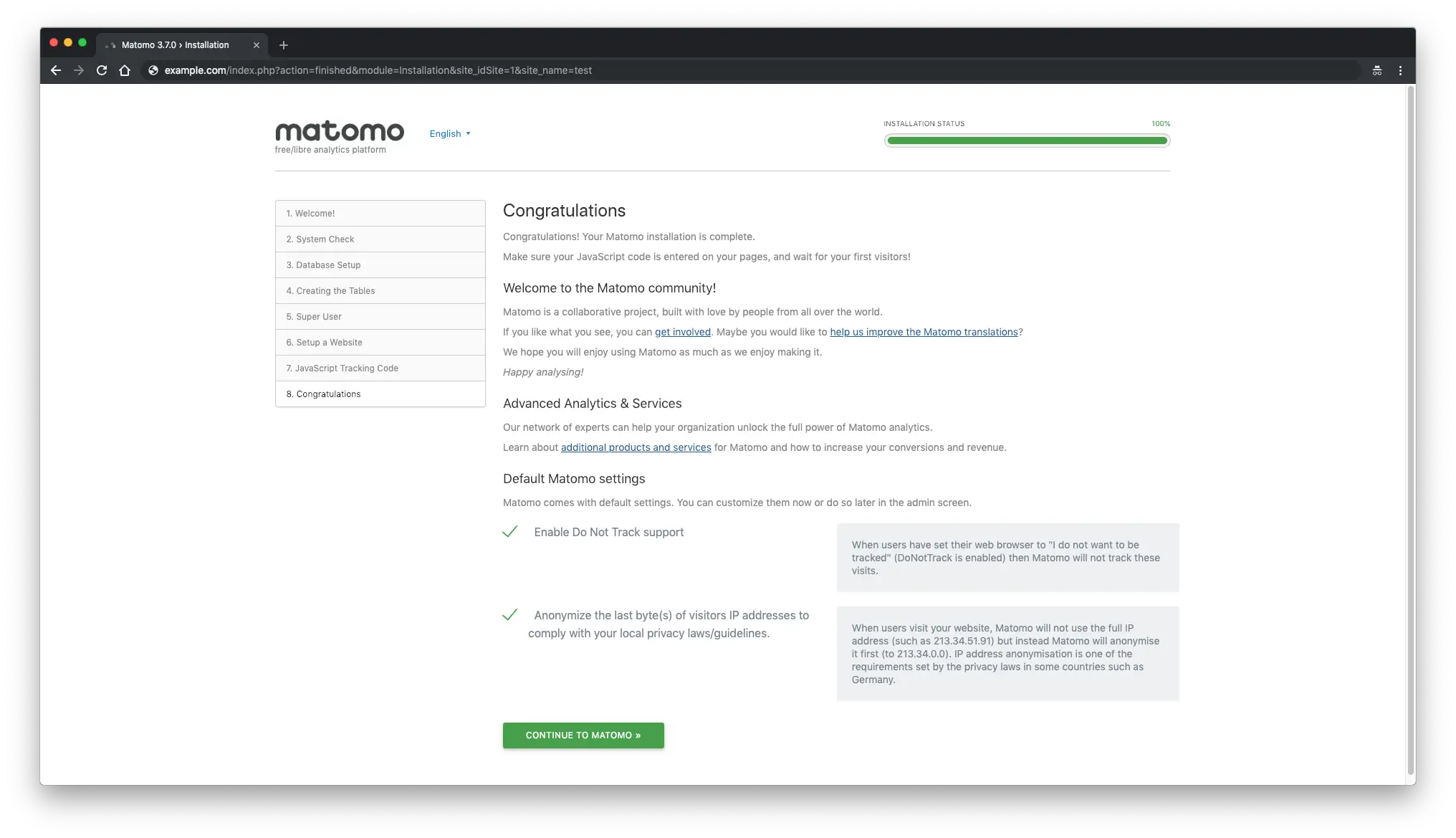Viewport: 1456px width, 838px height.
Task: Click the Advanced Analytics & Services heading
Action: (592, 404)
